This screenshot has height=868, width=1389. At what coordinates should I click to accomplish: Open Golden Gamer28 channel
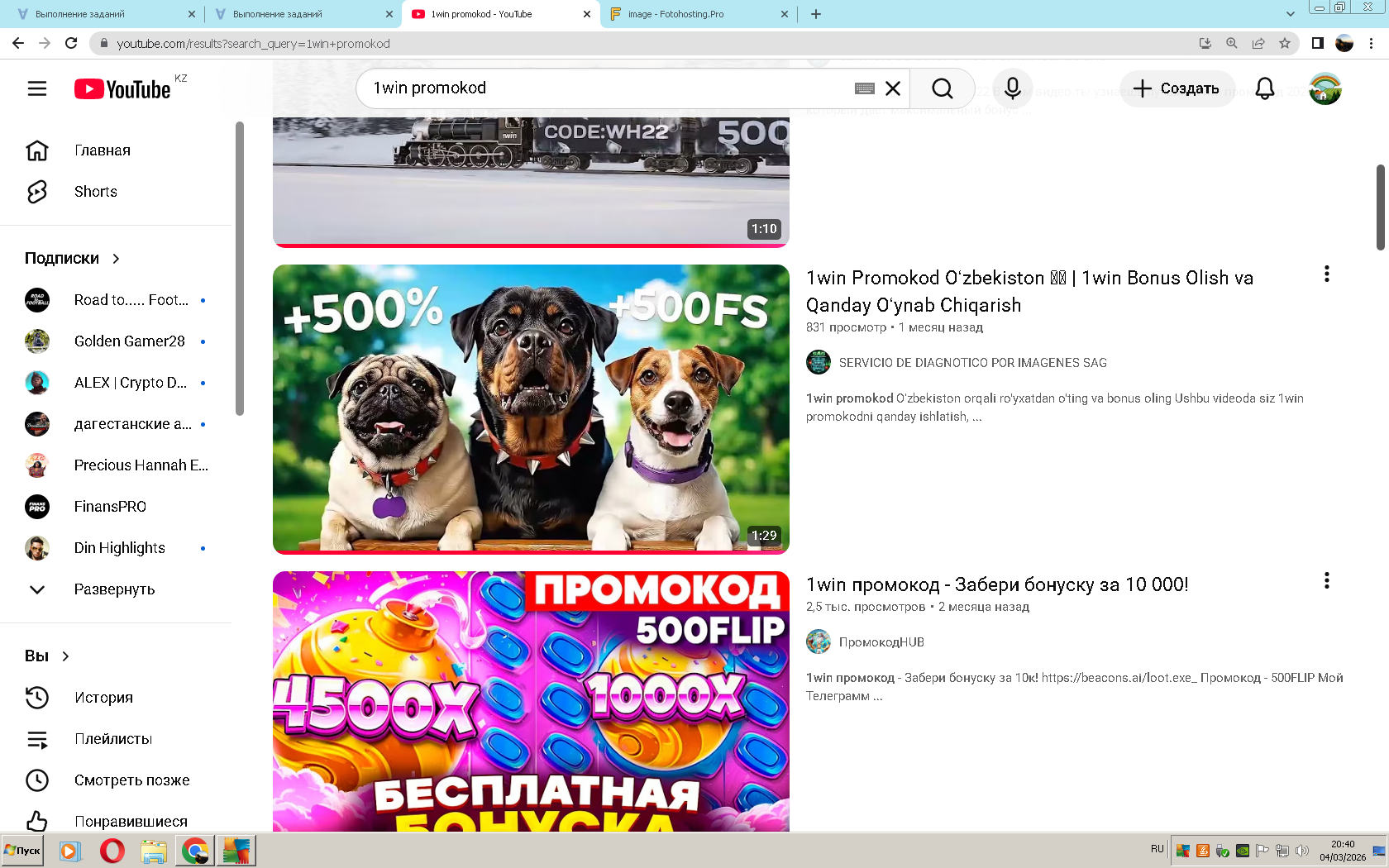(x=116, y=341)
